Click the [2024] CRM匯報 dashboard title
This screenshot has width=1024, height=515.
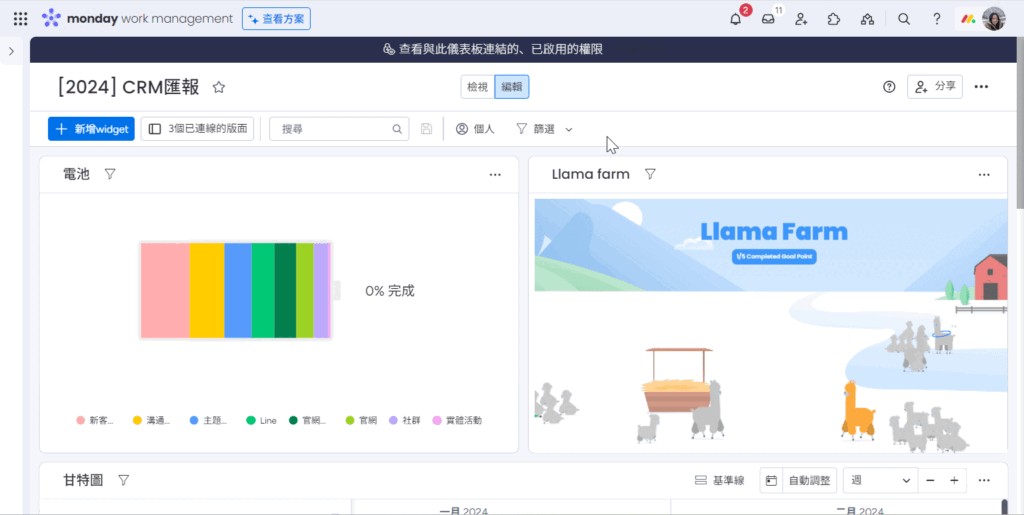click(128, 87)
